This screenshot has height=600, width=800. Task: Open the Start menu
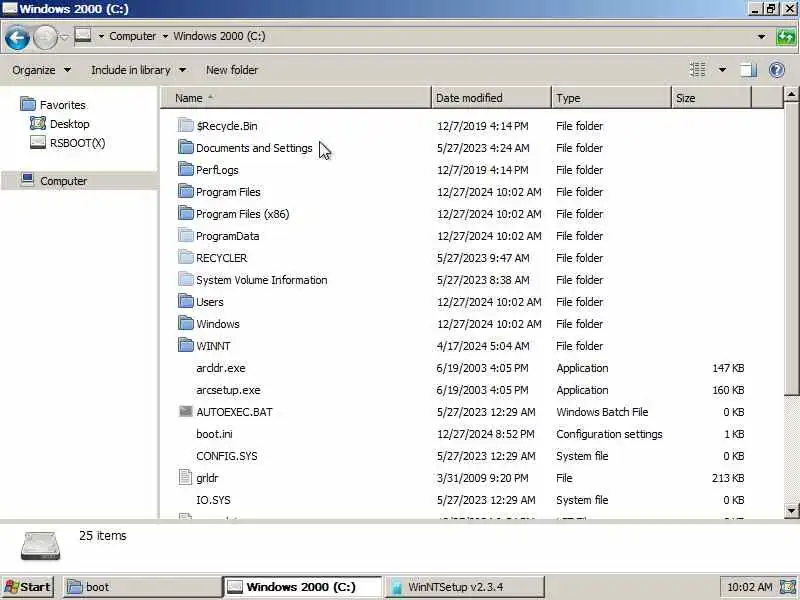(28, 587)
